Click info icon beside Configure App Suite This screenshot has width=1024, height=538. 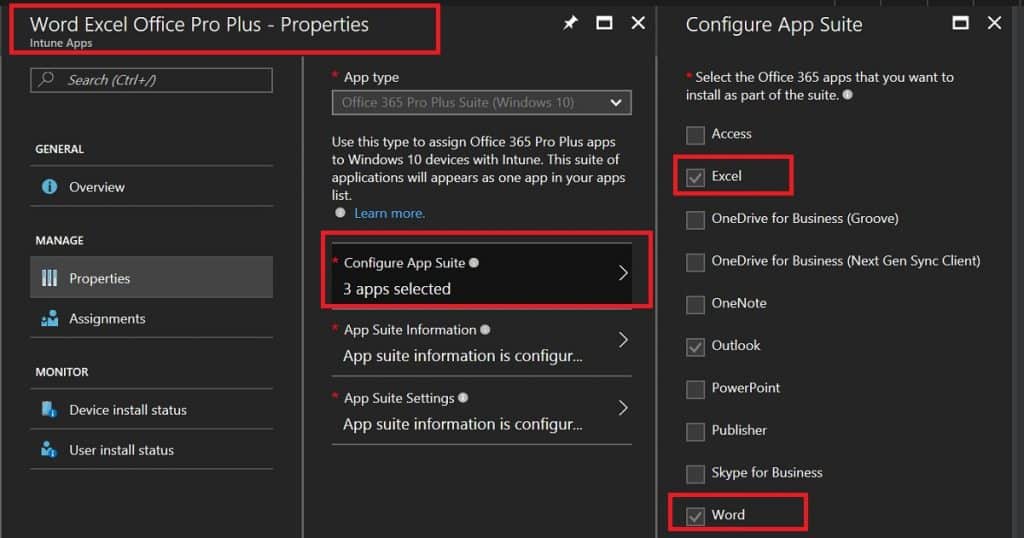[x=474, y=262]
